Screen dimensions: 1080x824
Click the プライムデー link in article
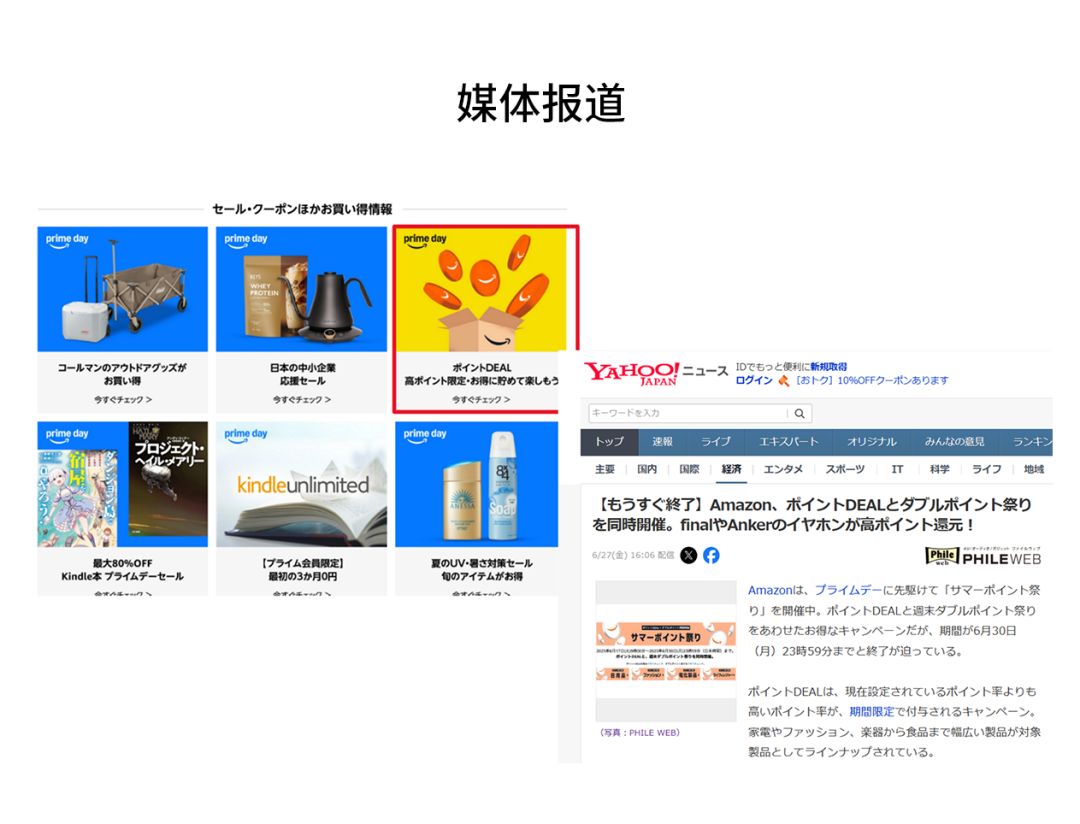click(849, 590)
